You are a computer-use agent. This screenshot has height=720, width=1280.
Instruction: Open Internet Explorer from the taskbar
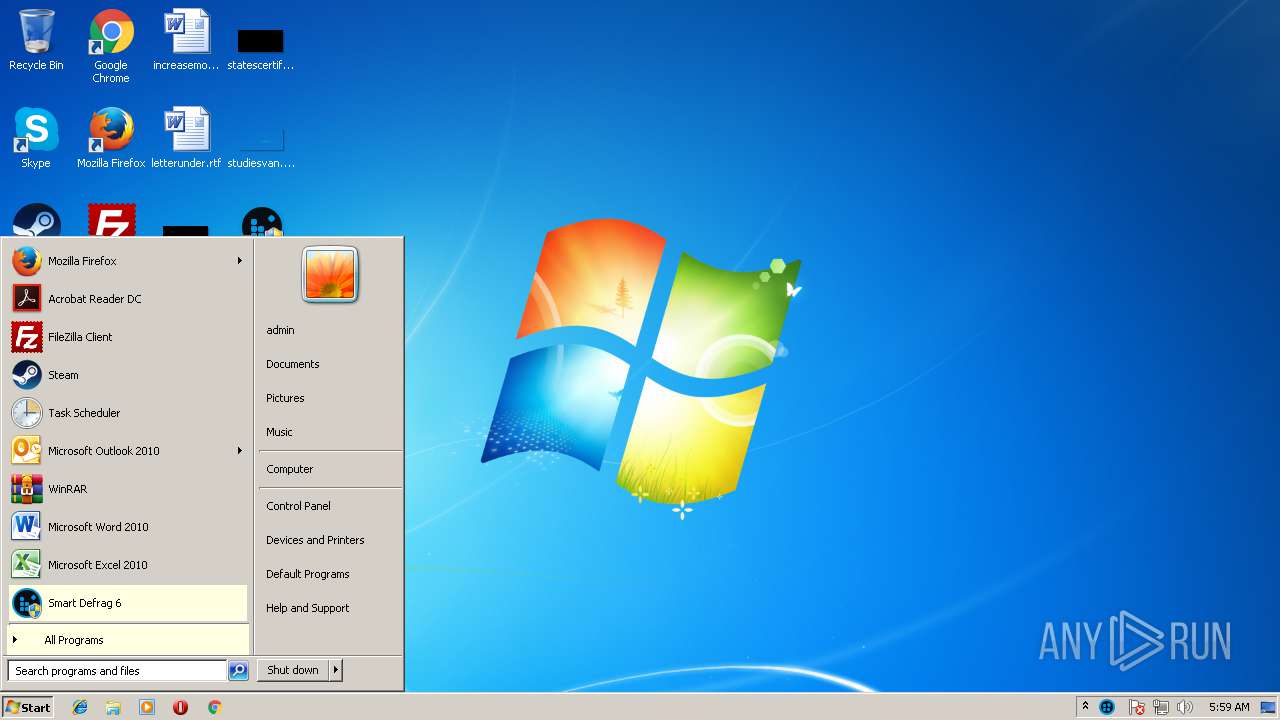tap(80, 707)
